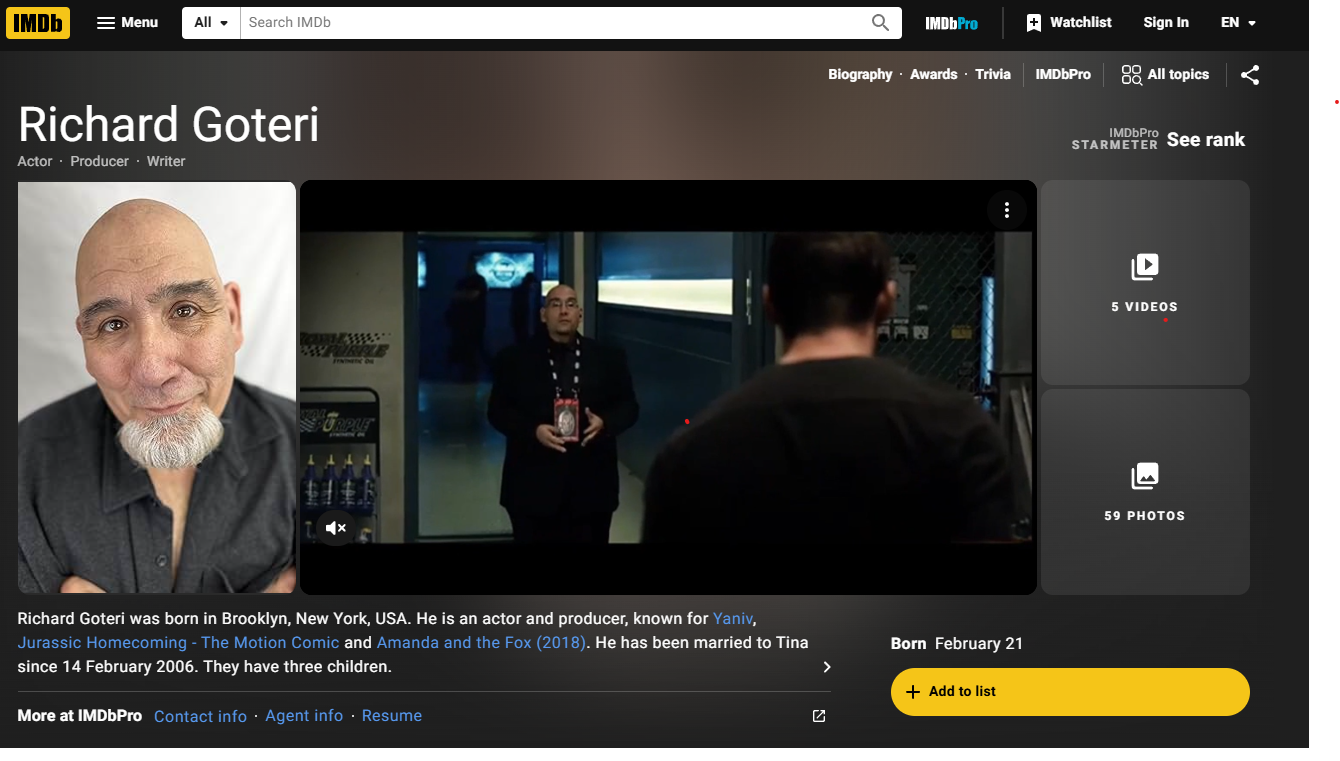Viewport: 1340px width, 761px height.
Task: Open the EN language dropdown
Action: [1238, 22]
